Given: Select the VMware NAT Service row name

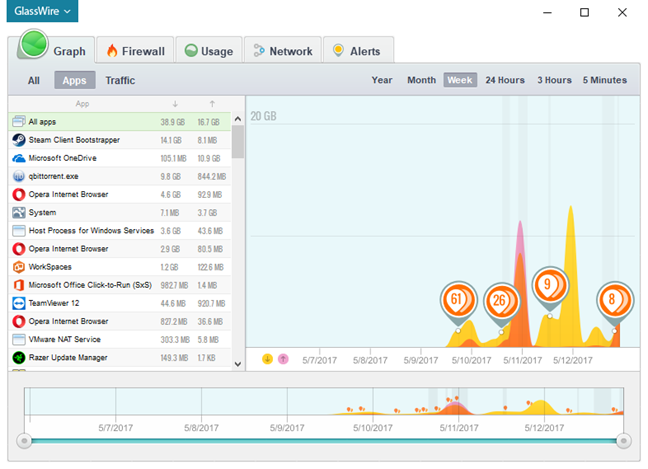Looking at the screenshot, I should (x=64, y=339).
